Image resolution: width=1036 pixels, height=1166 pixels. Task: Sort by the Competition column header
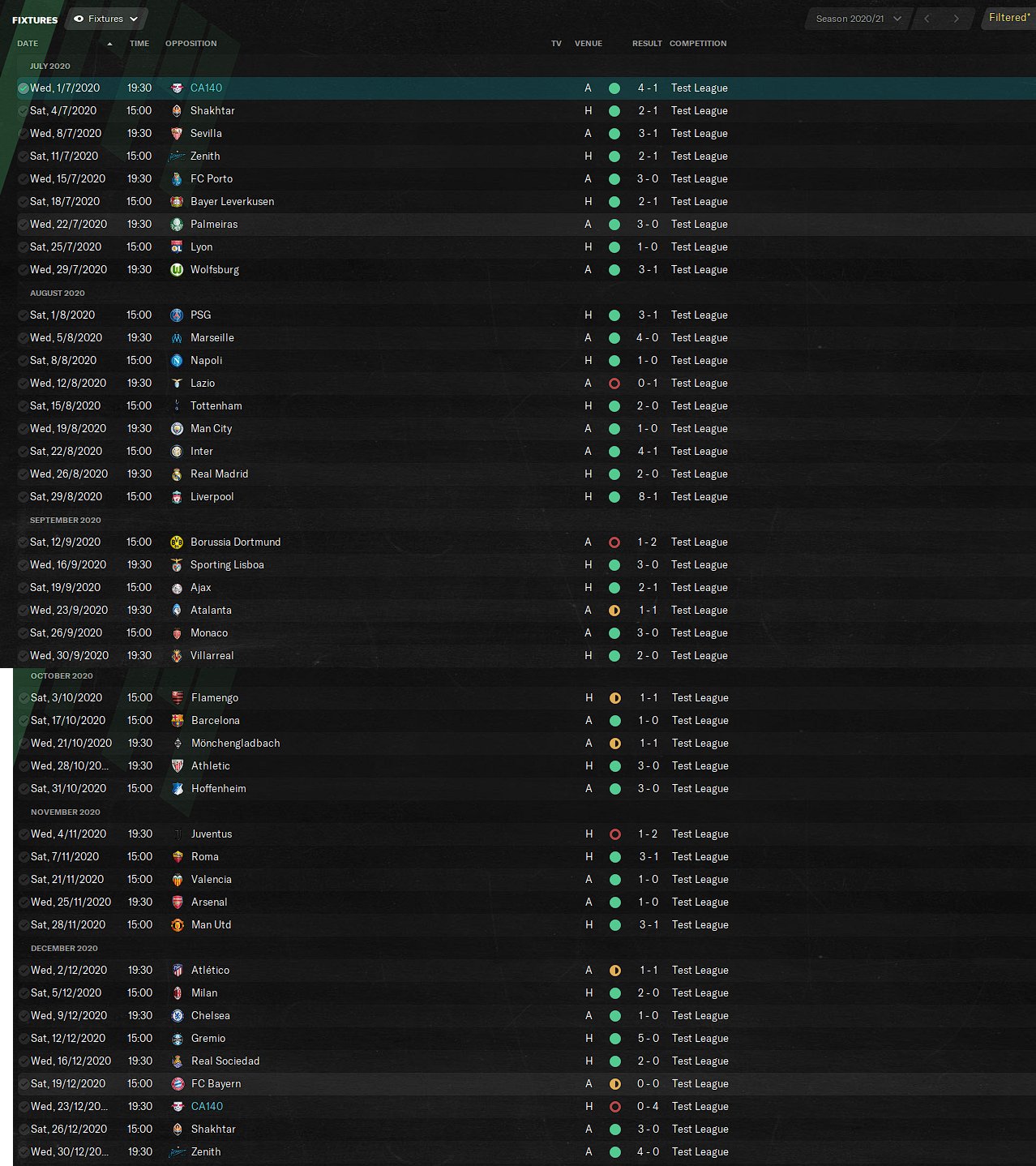[698, 44]
